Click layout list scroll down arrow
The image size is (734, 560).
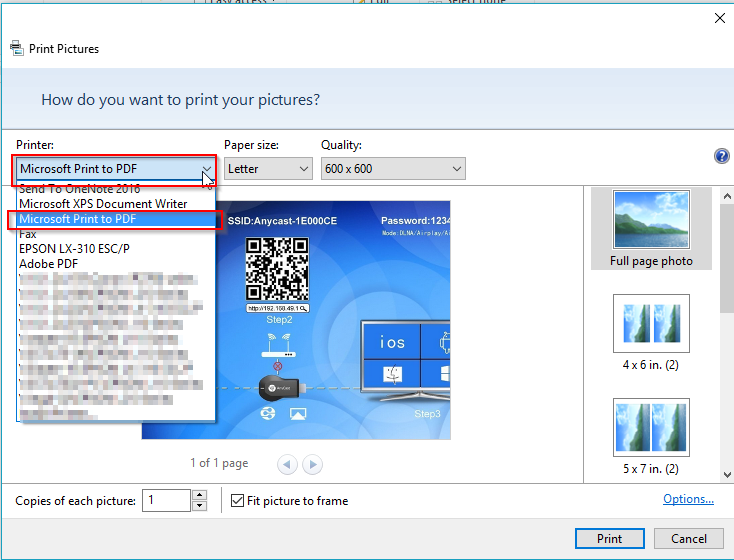(x=727, y=474)
